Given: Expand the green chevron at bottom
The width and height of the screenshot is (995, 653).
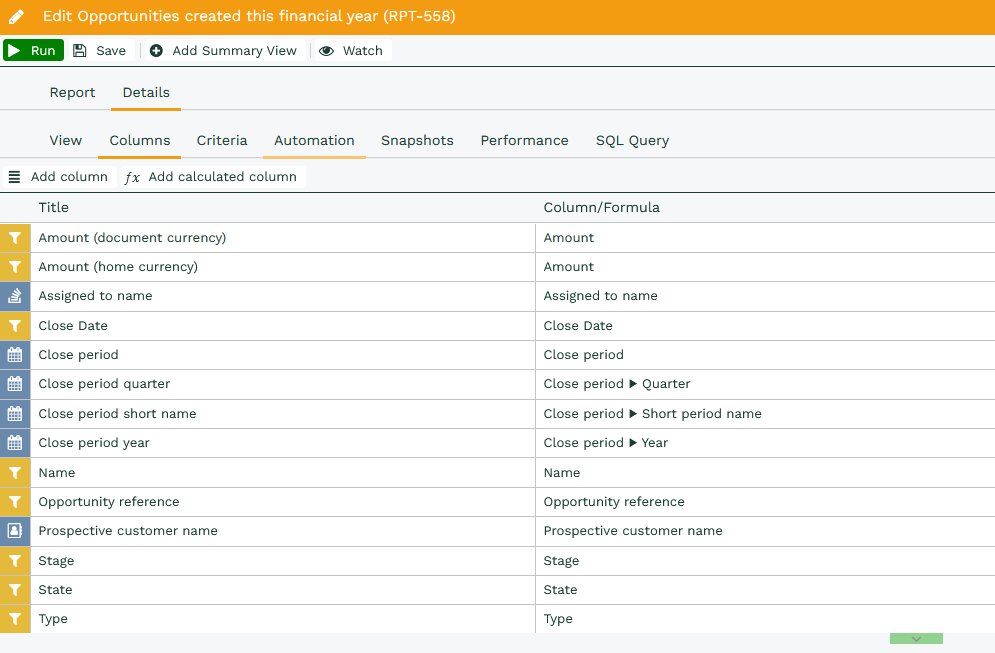Looking at the screenshot, I should click(x=916, y=639).
